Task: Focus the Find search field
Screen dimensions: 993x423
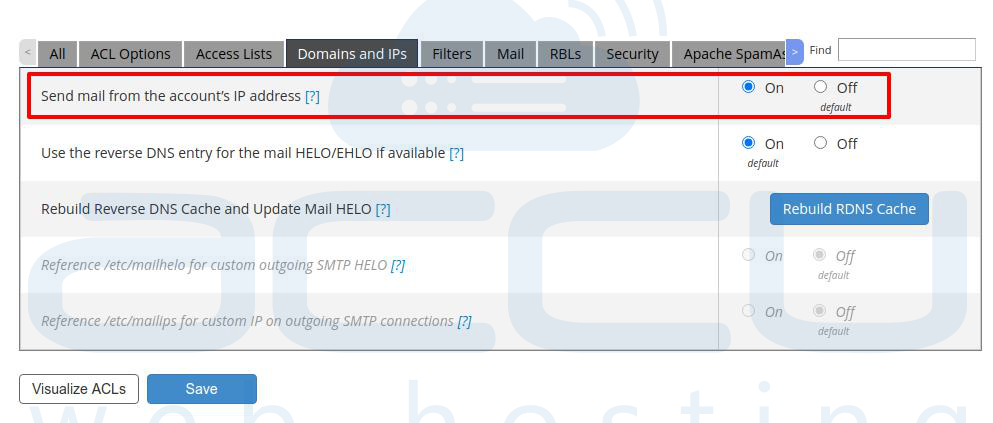Action: tap(906, 50)
